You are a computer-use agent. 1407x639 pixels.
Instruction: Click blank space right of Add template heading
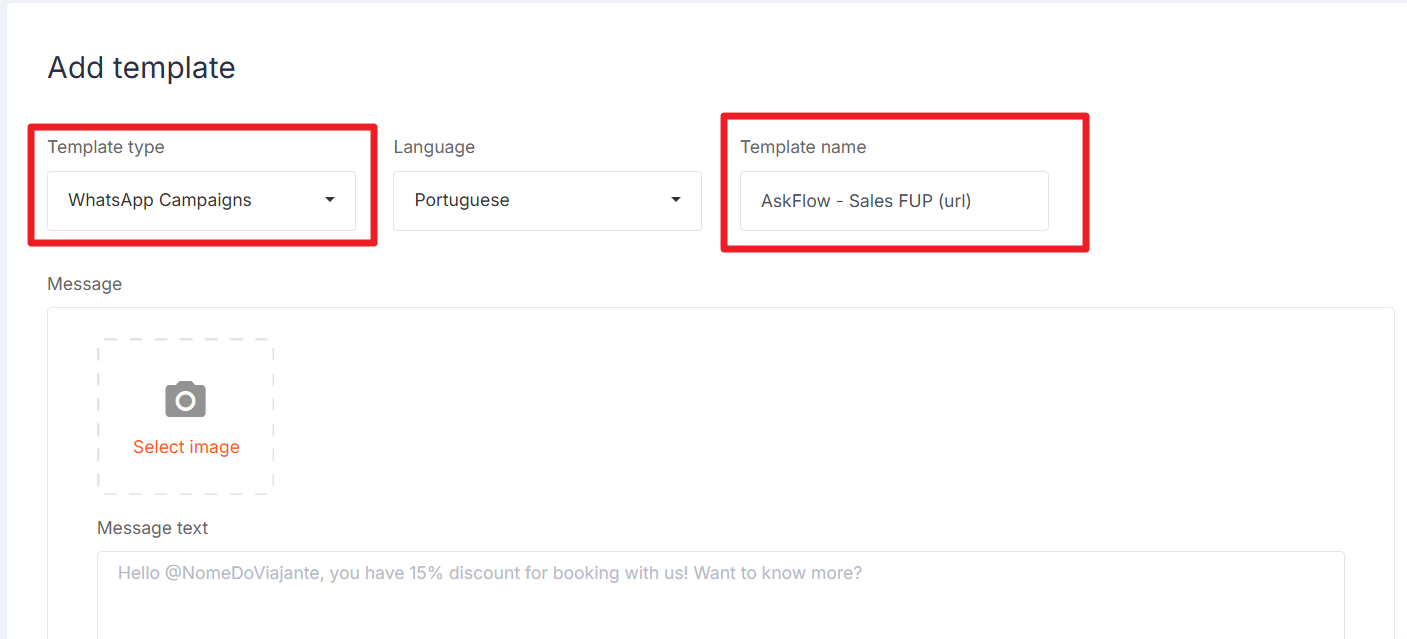point(800,68)
